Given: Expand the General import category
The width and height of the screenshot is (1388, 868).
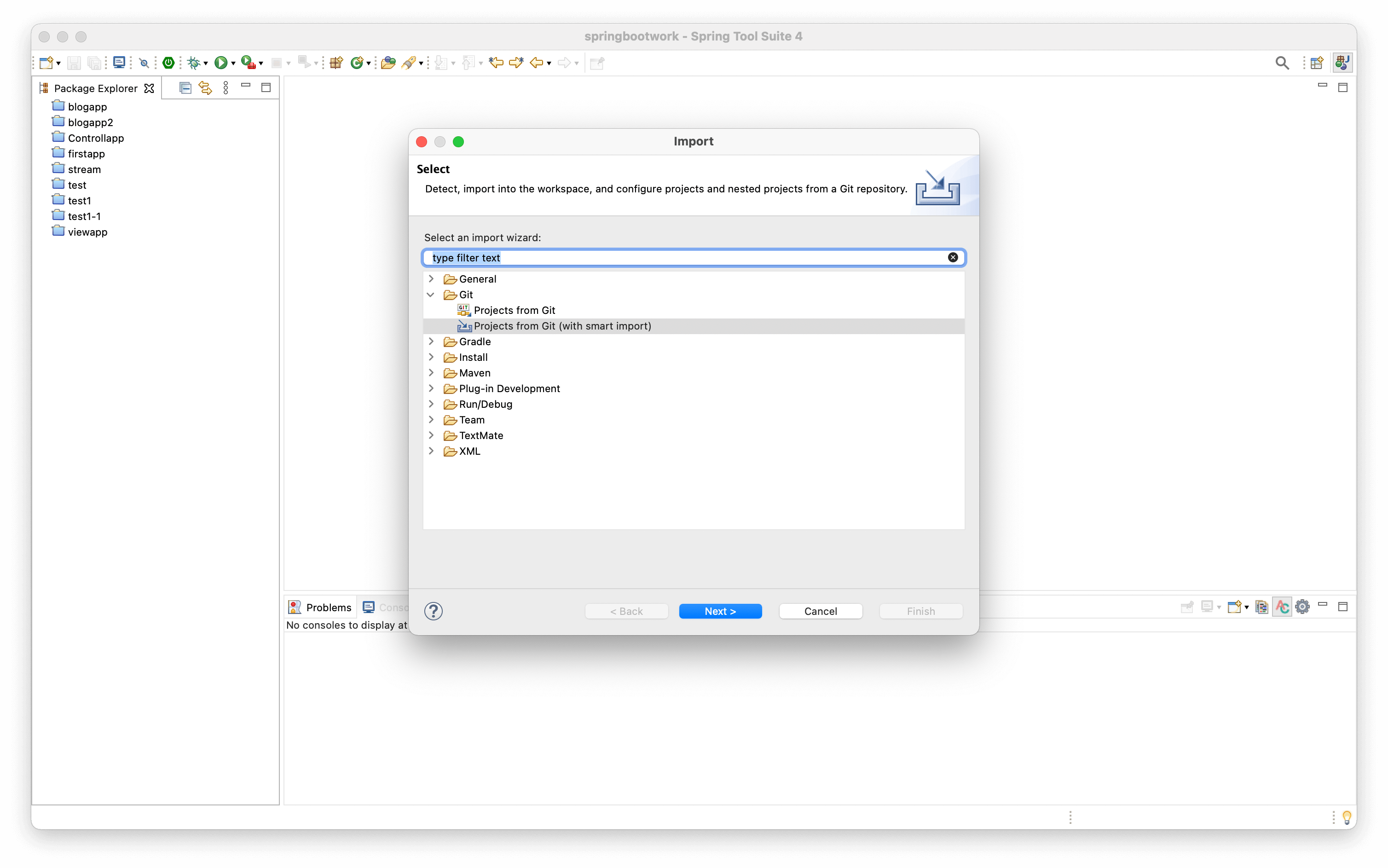Looking at the screenshot, I should point(431,278).
